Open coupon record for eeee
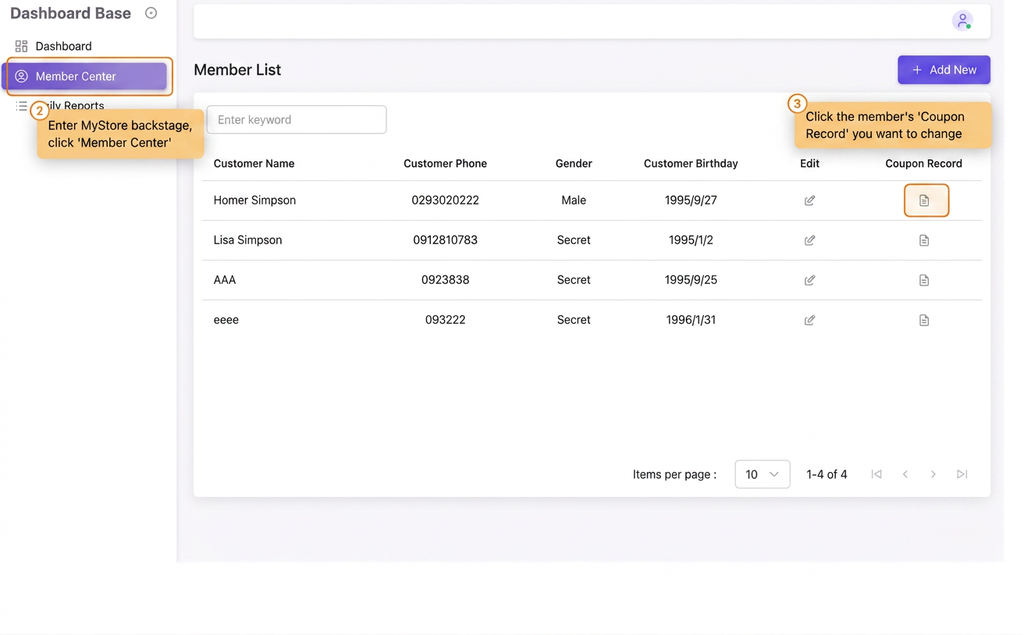 pos(924,320)
